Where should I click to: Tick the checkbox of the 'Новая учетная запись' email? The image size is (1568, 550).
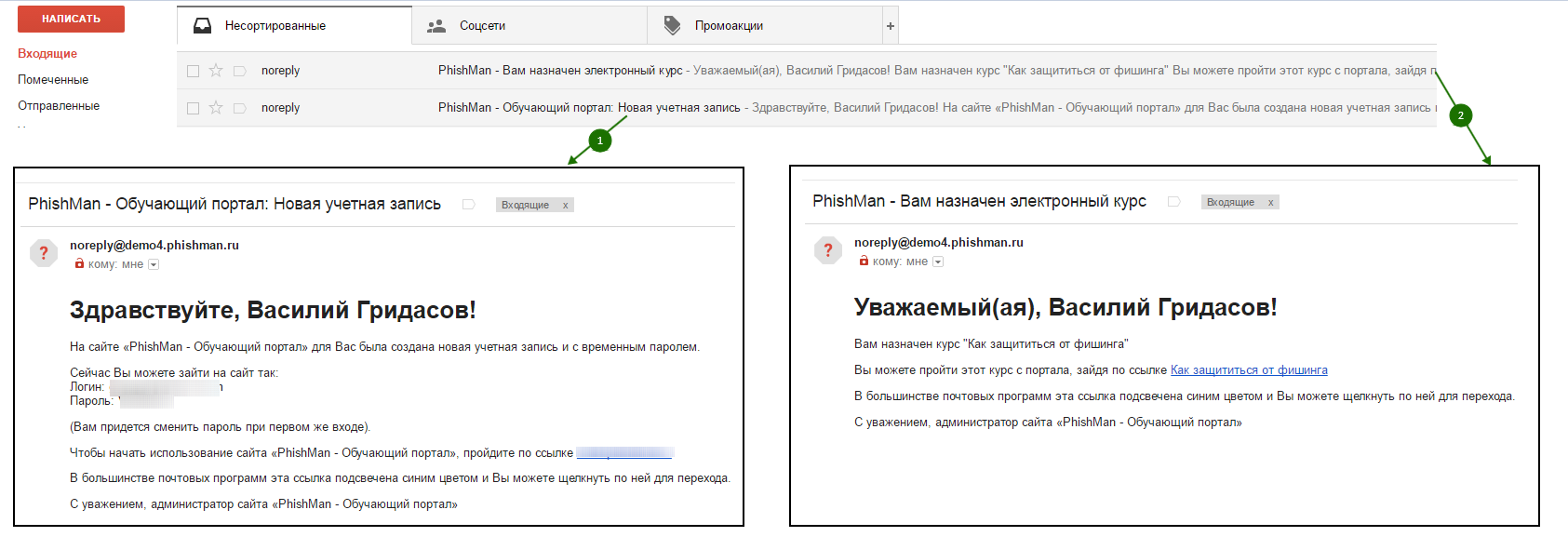coord(194,108)
